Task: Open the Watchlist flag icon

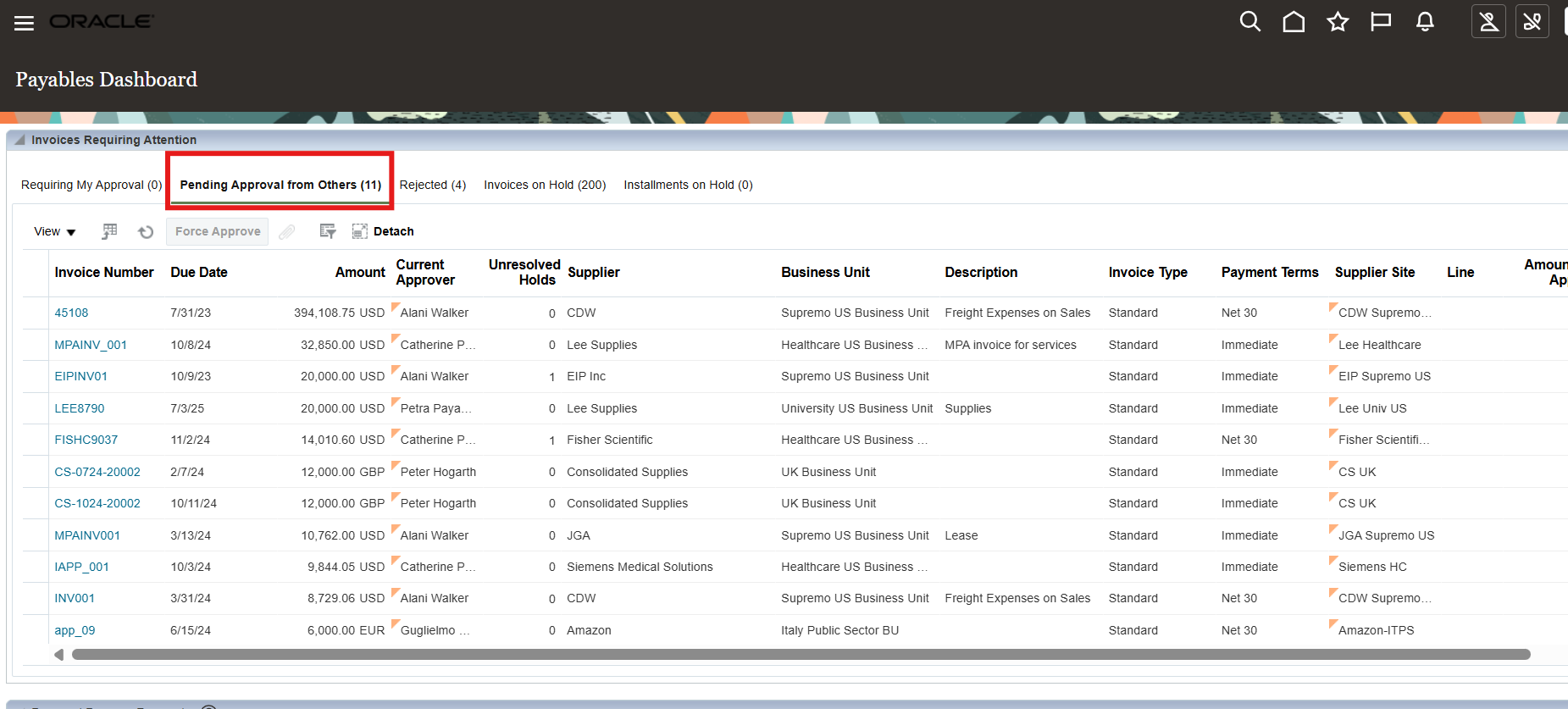Action: 1381,22
